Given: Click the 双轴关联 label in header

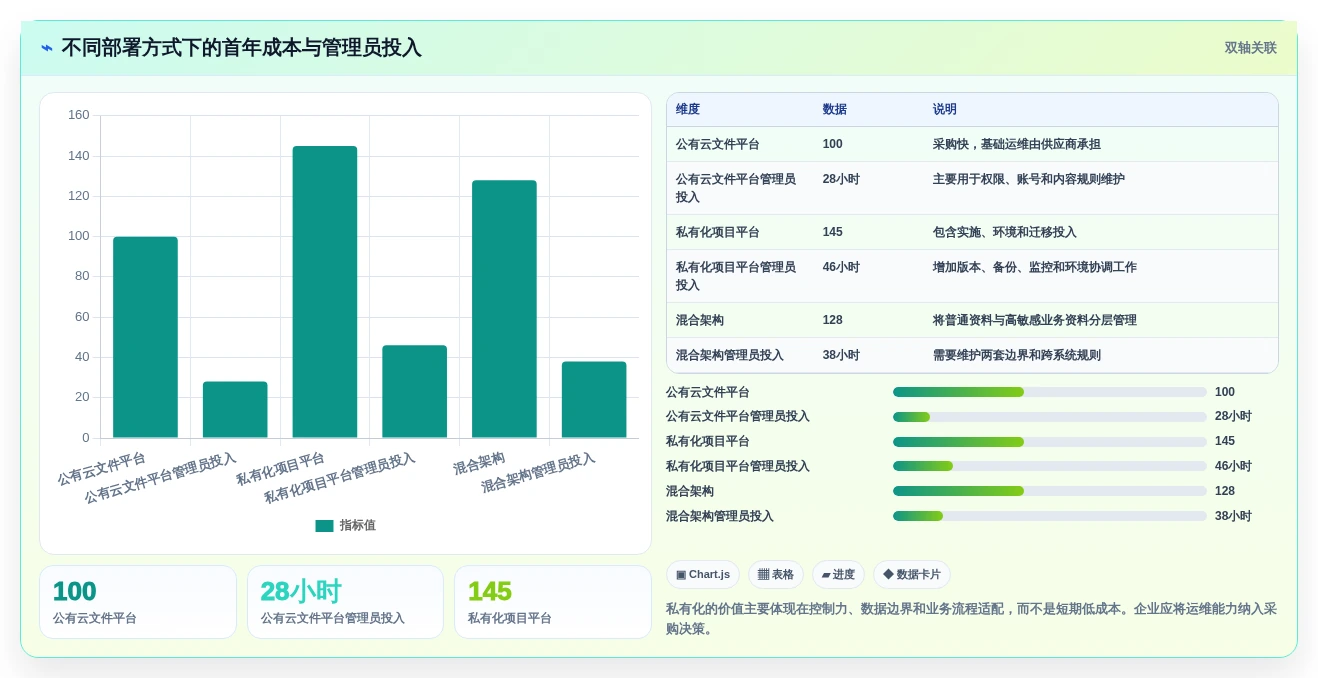Looking at the screenshot, I should 1250,48.
